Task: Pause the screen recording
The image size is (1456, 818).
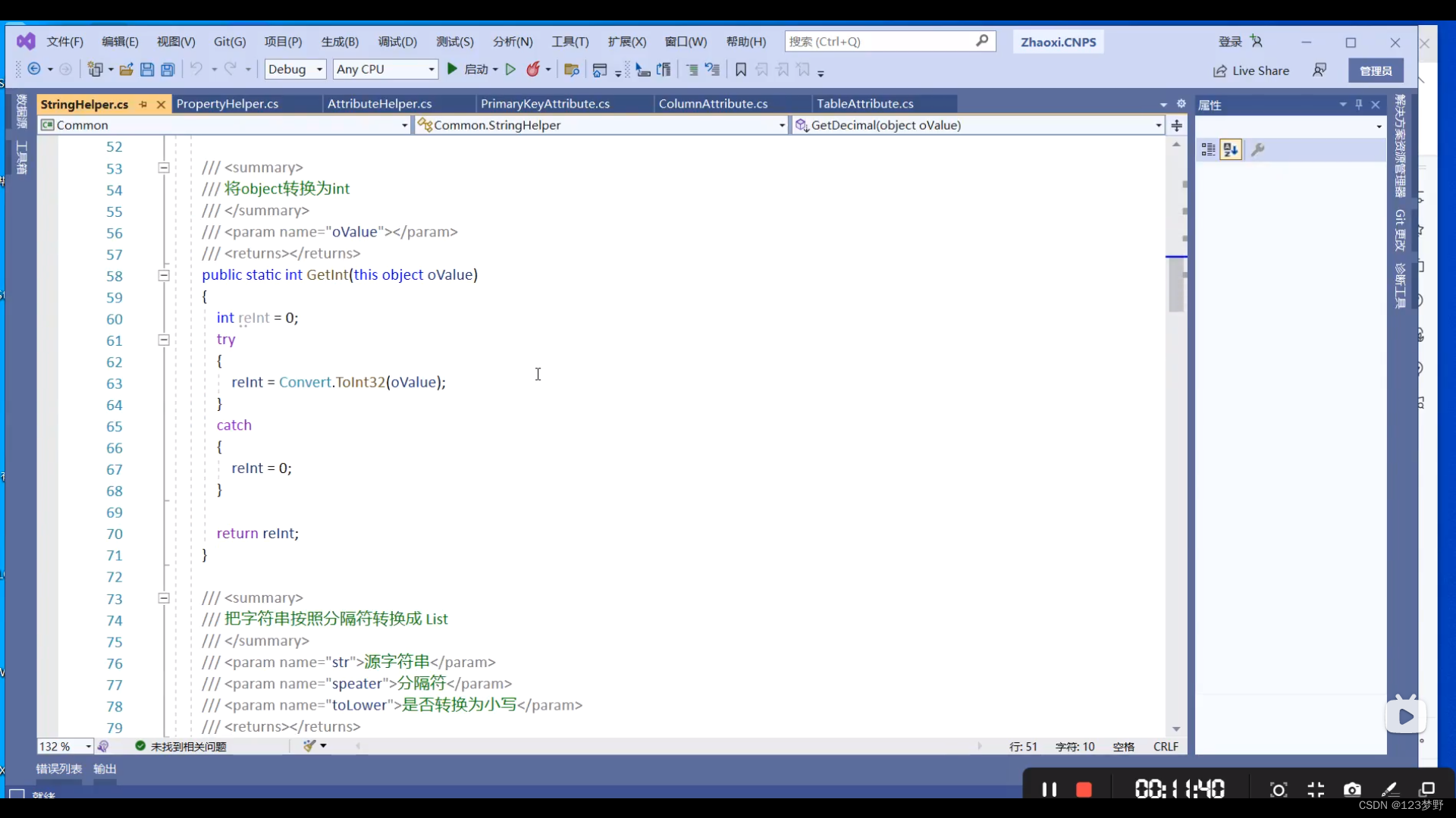Action: click(1050, 790)
